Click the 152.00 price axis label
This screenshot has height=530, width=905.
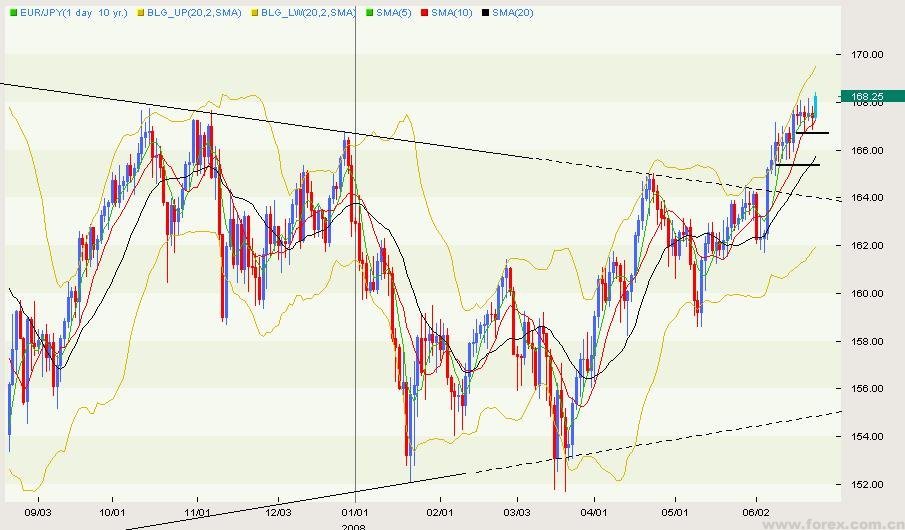[866, 484]
